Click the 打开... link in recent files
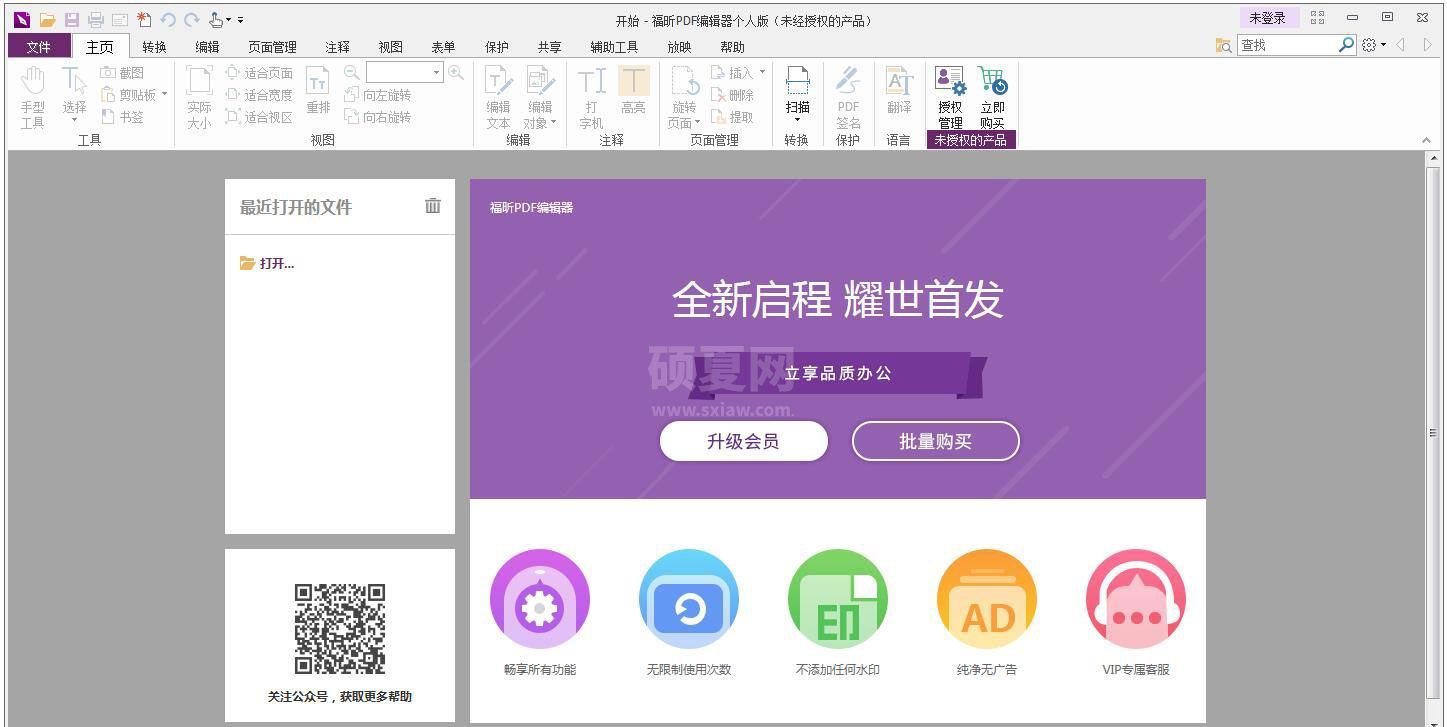This screenshot has height=727, width=1447. [x=267, y=264]
